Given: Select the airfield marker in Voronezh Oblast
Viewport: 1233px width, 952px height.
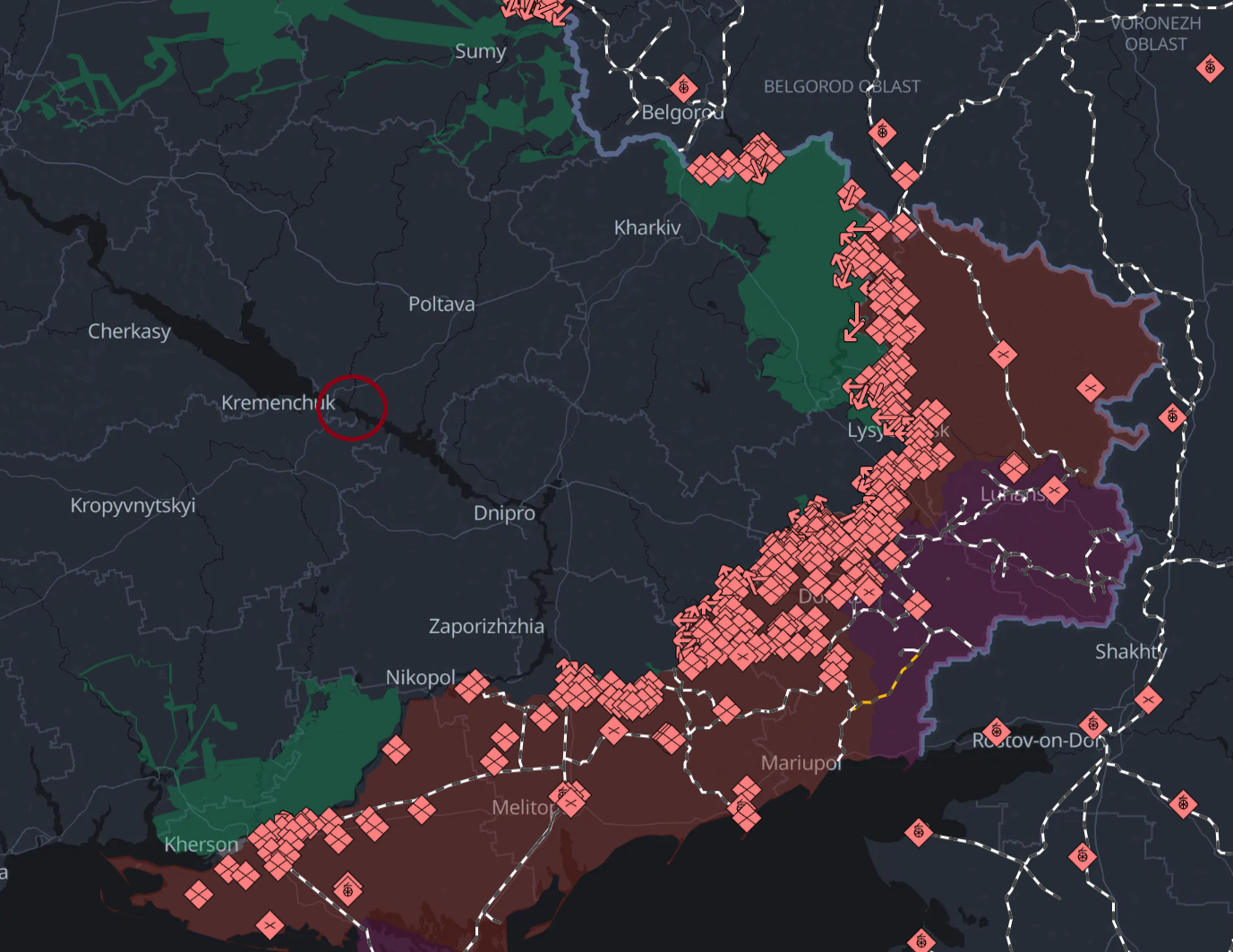Looking at the screenshot, I should 1210,67.
